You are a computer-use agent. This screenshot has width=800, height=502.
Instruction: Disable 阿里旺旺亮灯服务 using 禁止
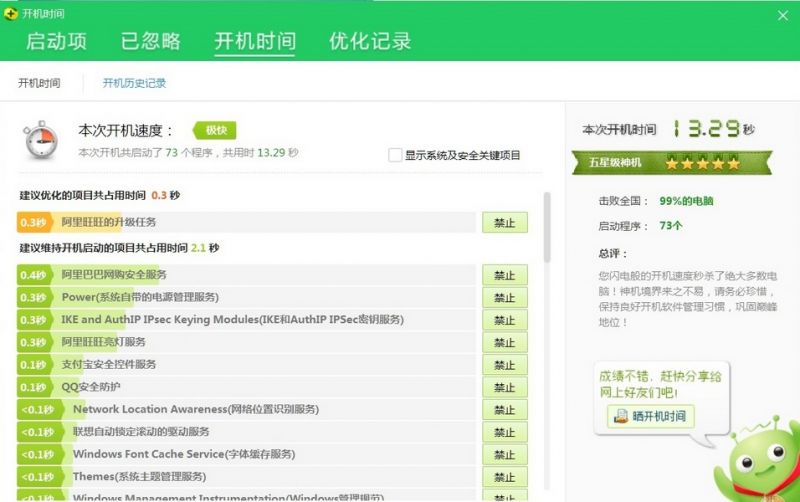click(505, 343)
